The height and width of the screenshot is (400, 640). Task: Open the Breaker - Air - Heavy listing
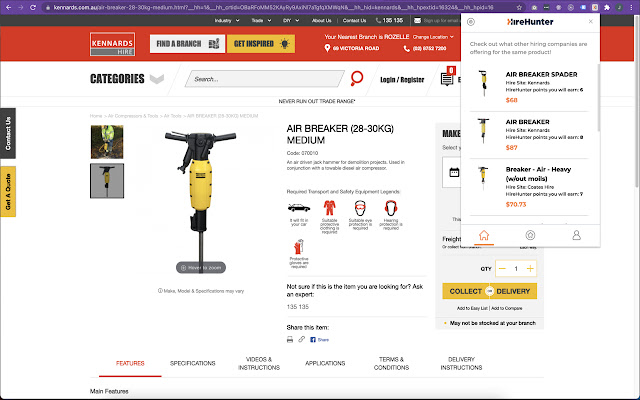tap(529, 187)
